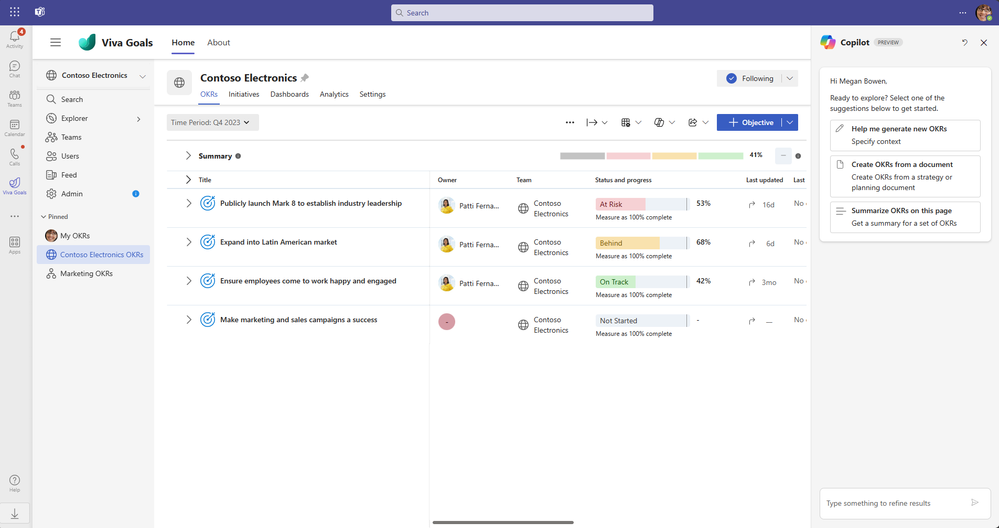Click the send arrow in Copilot input
Image resolution: width=999 pixels, height=528 pixels.
(975, 503)
